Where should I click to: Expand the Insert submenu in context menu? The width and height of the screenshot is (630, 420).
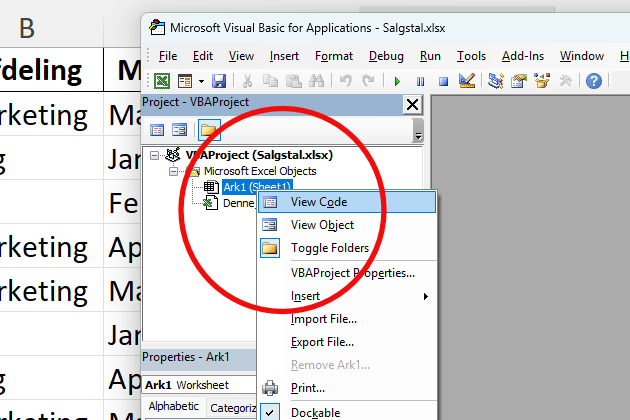click(x=305, y=296)
